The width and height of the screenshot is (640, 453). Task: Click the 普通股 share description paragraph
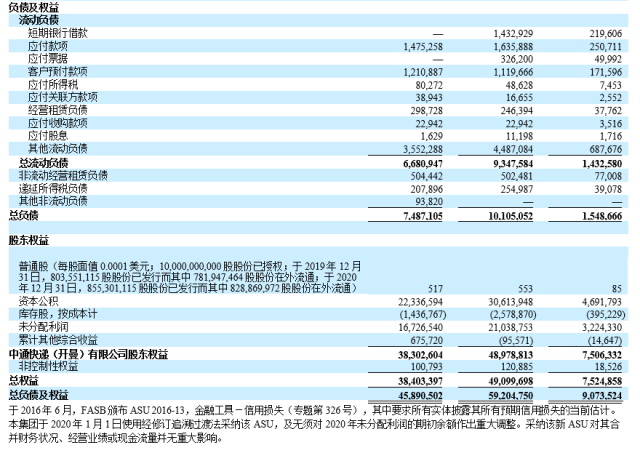(190, 278)
